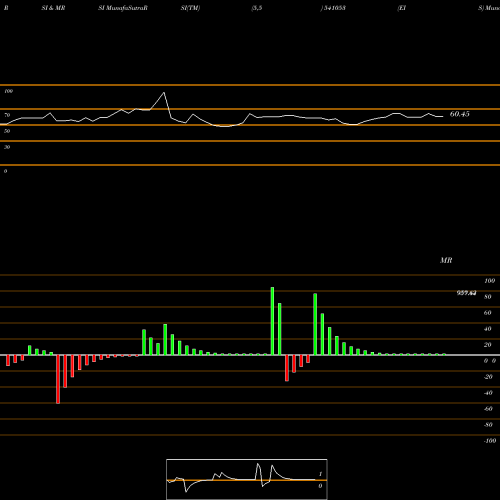The image size is (500, 500).
Task: Click the SI & MR header text
Action: (x=53, y=8)
